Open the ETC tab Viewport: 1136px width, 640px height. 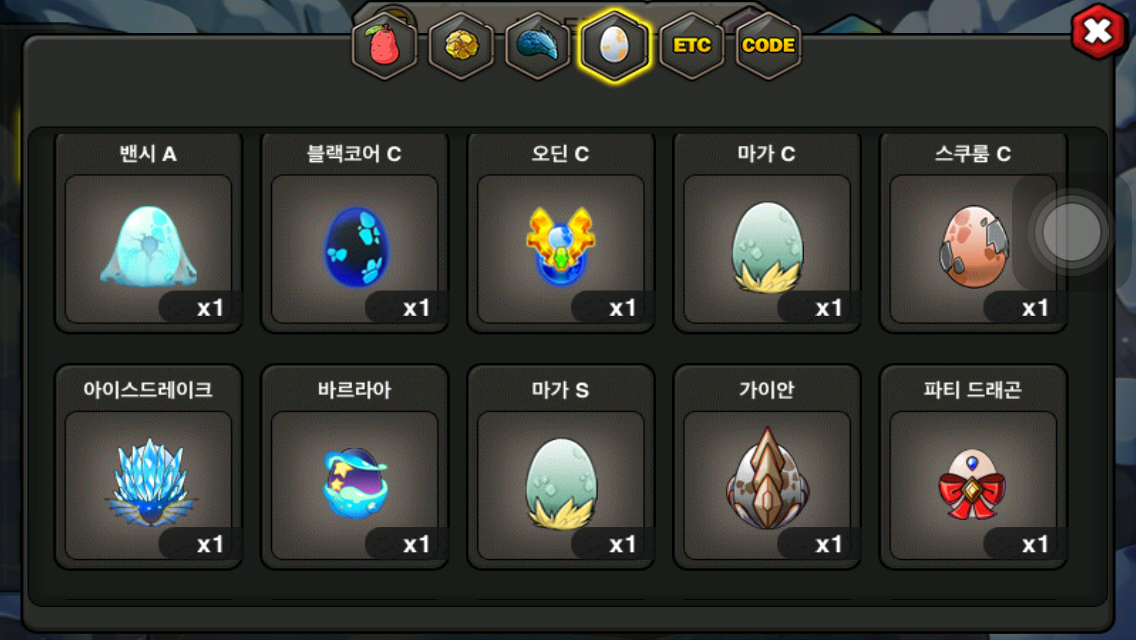click(x=692, y=46)
